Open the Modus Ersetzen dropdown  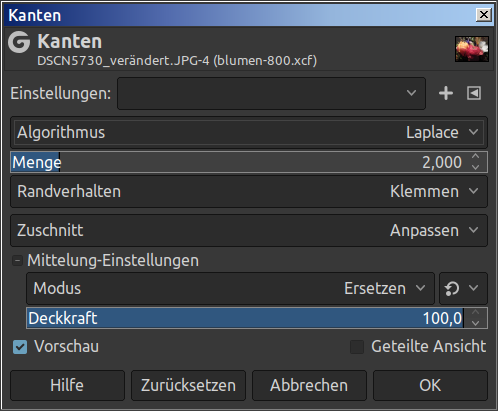pos(230,288)
